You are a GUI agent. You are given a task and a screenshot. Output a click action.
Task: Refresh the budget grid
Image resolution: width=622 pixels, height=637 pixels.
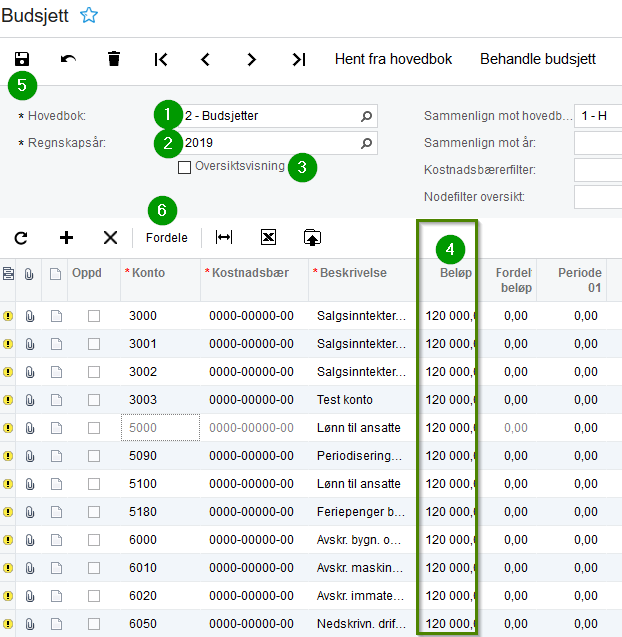point(21,237)
